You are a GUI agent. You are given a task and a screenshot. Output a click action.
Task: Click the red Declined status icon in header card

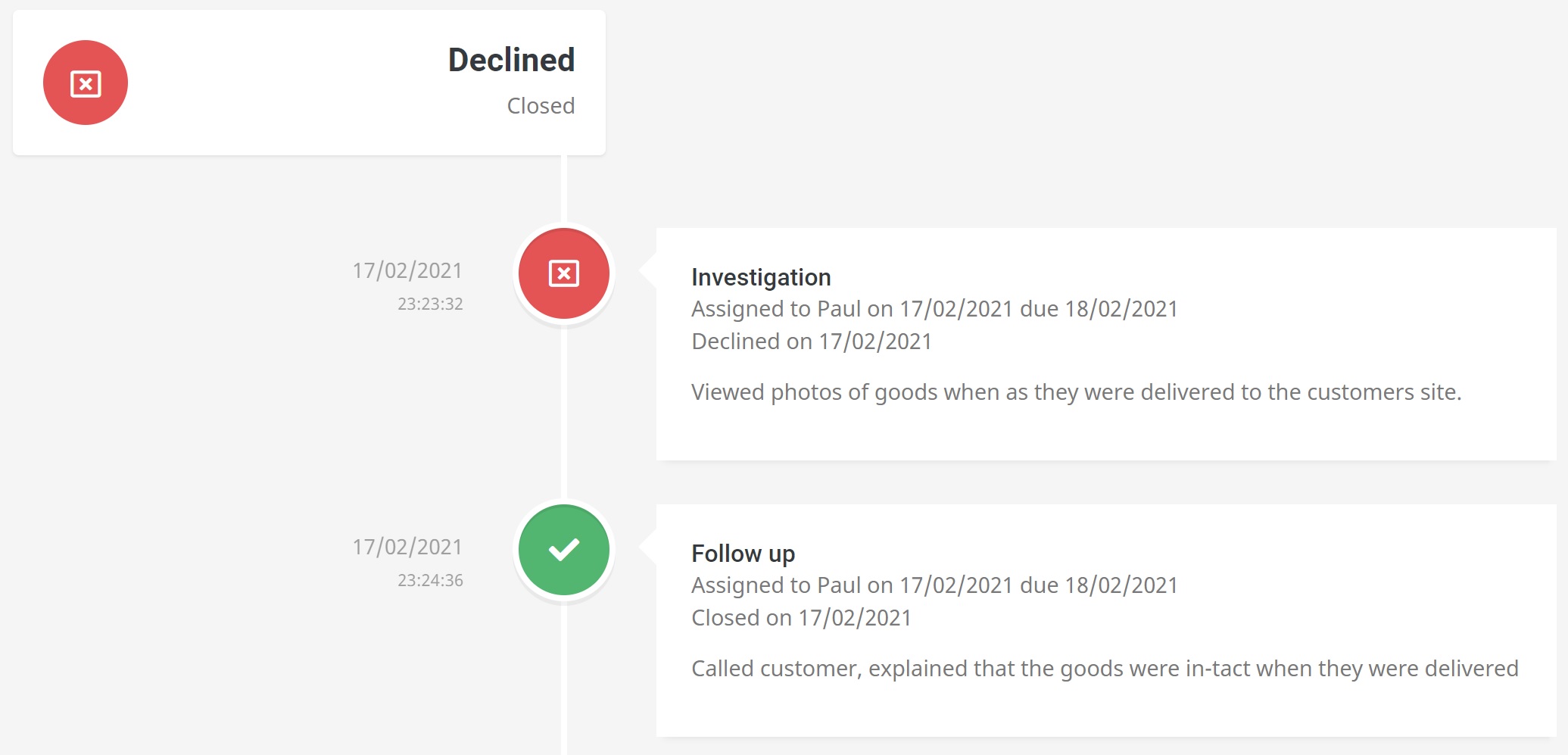86,83
